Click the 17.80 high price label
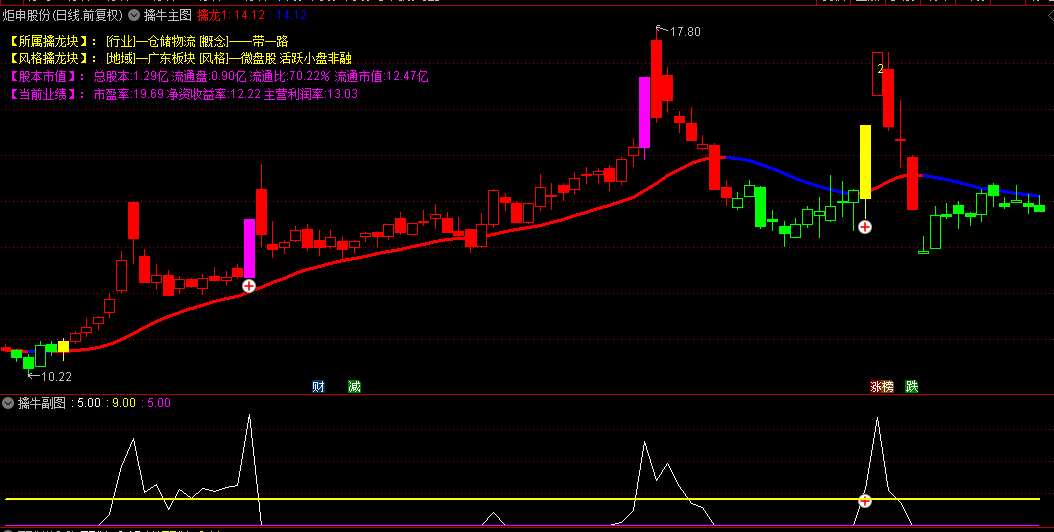 tap(685, 32)
